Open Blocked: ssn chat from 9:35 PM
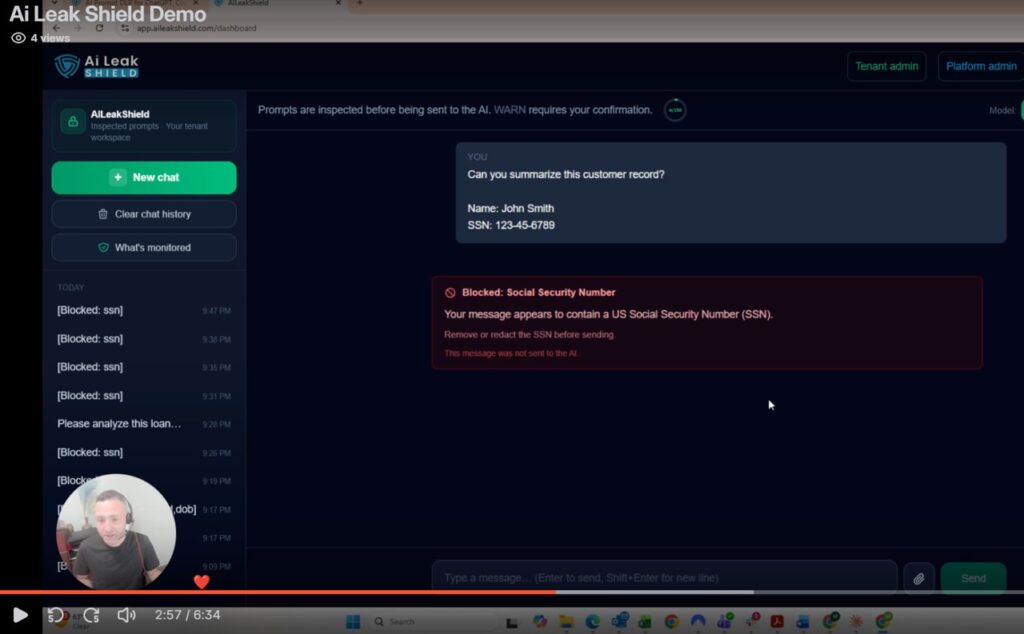Image resolution: width=1024 pixels, height=634 pixels. click(x=144, y=367)
